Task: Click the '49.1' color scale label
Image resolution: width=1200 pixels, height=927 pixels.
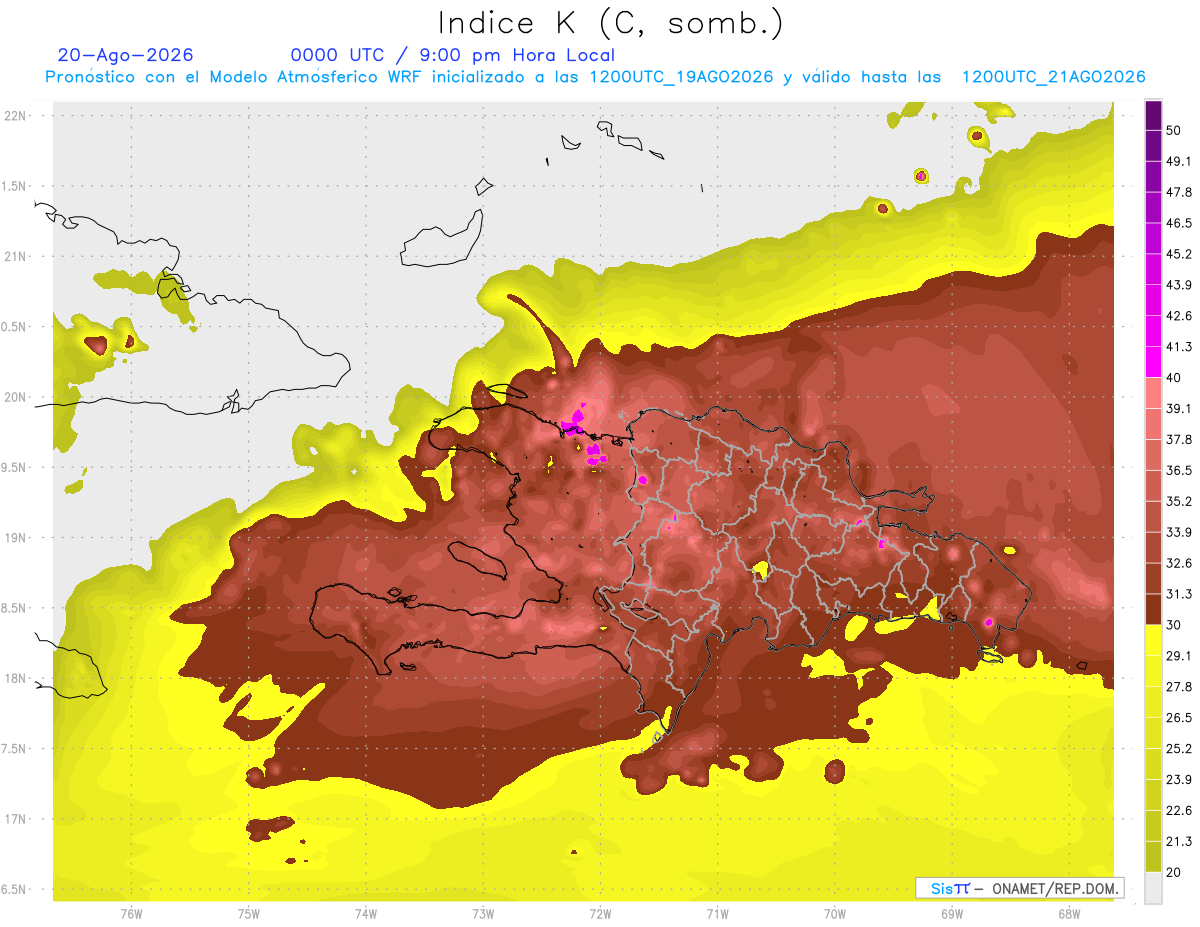Action: pos(1179,162)
